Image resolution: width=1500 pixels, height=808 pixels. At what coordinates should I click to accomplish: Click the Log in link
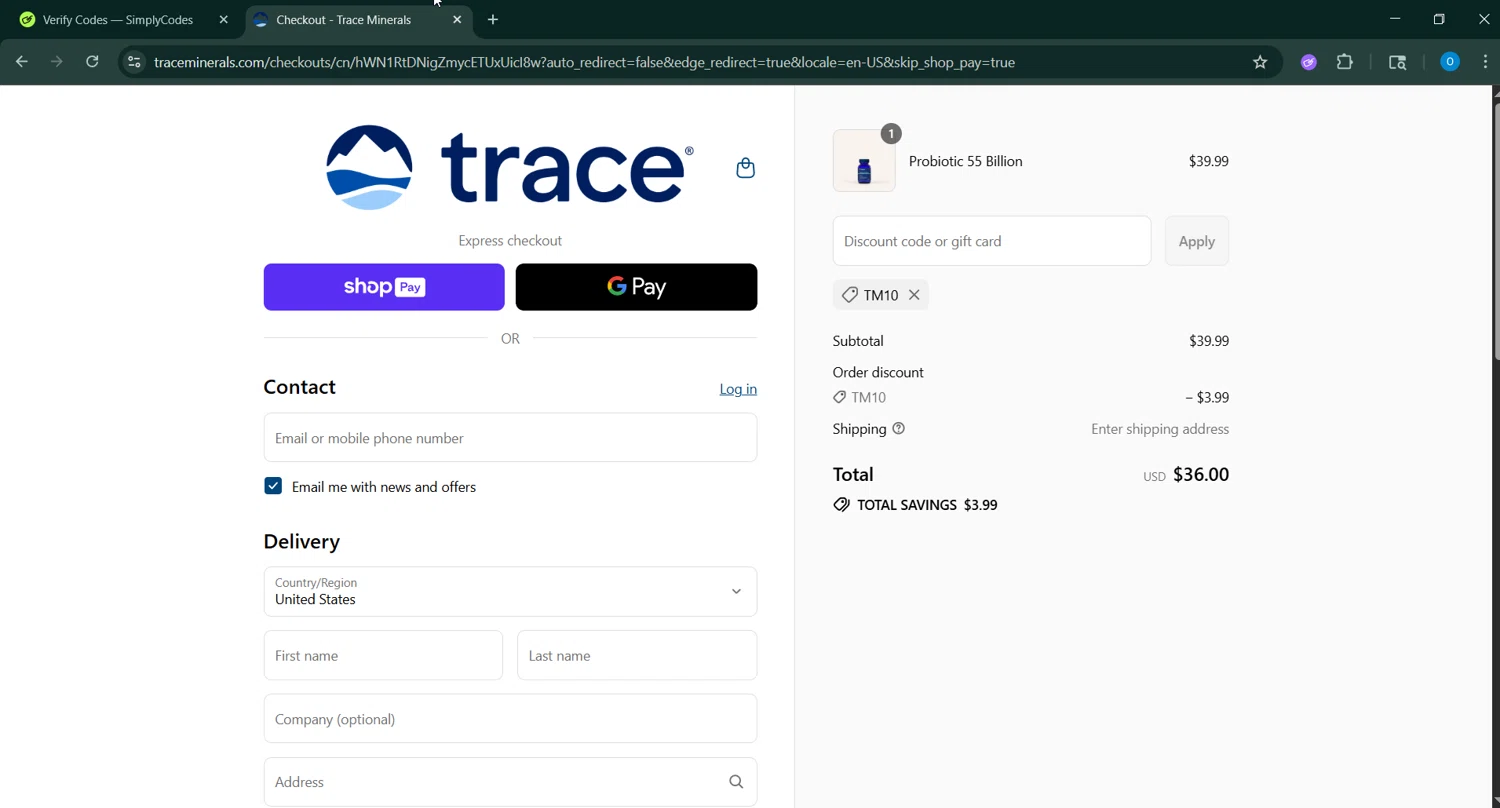coord(738,389)
